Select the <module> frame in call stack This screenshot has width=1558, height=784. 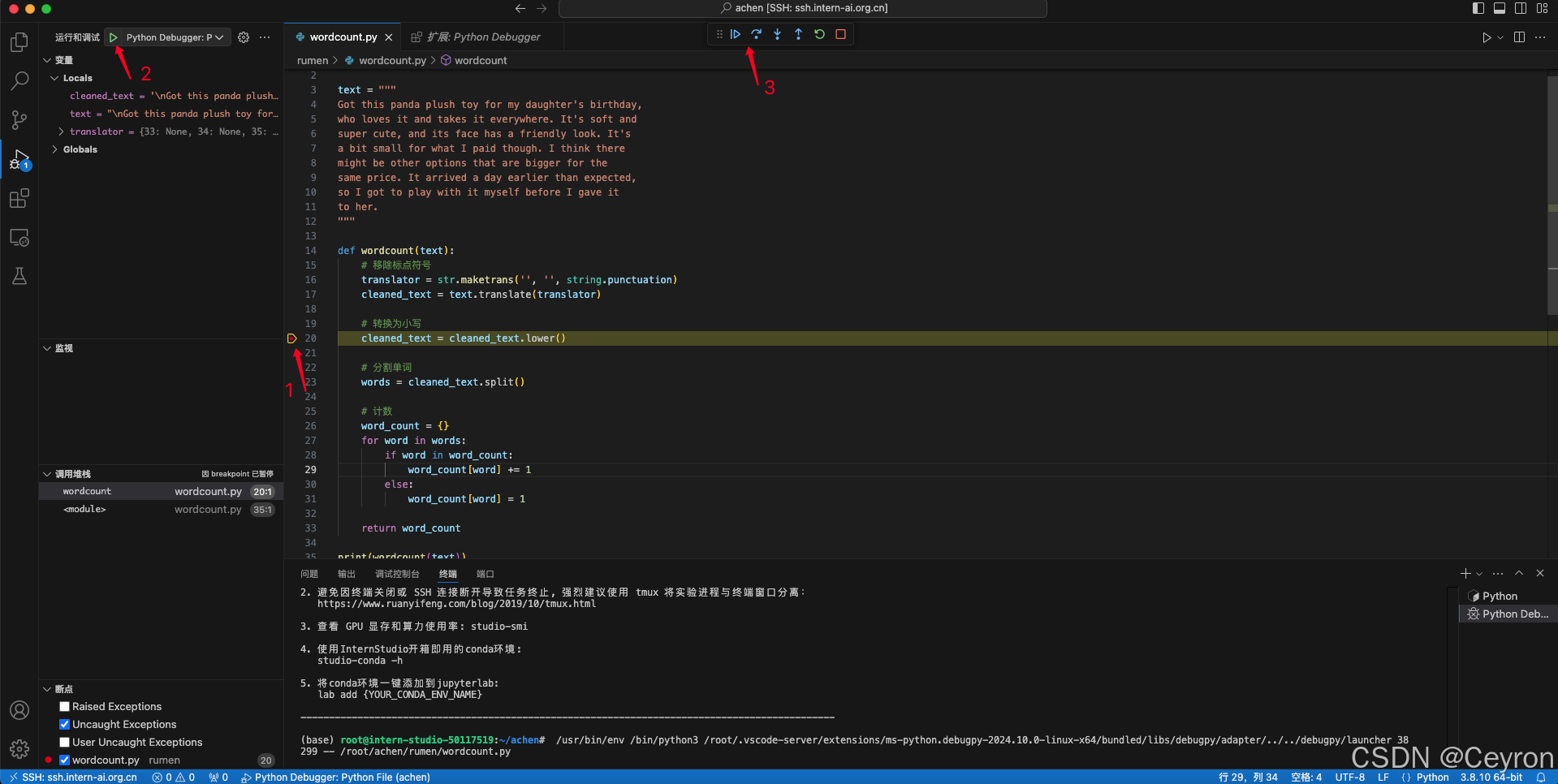[x=84, y=509]
